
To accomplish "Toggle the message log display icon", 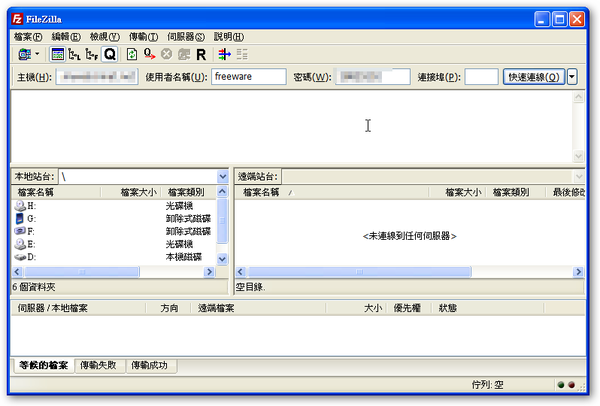I will click(x=58, y=54).
